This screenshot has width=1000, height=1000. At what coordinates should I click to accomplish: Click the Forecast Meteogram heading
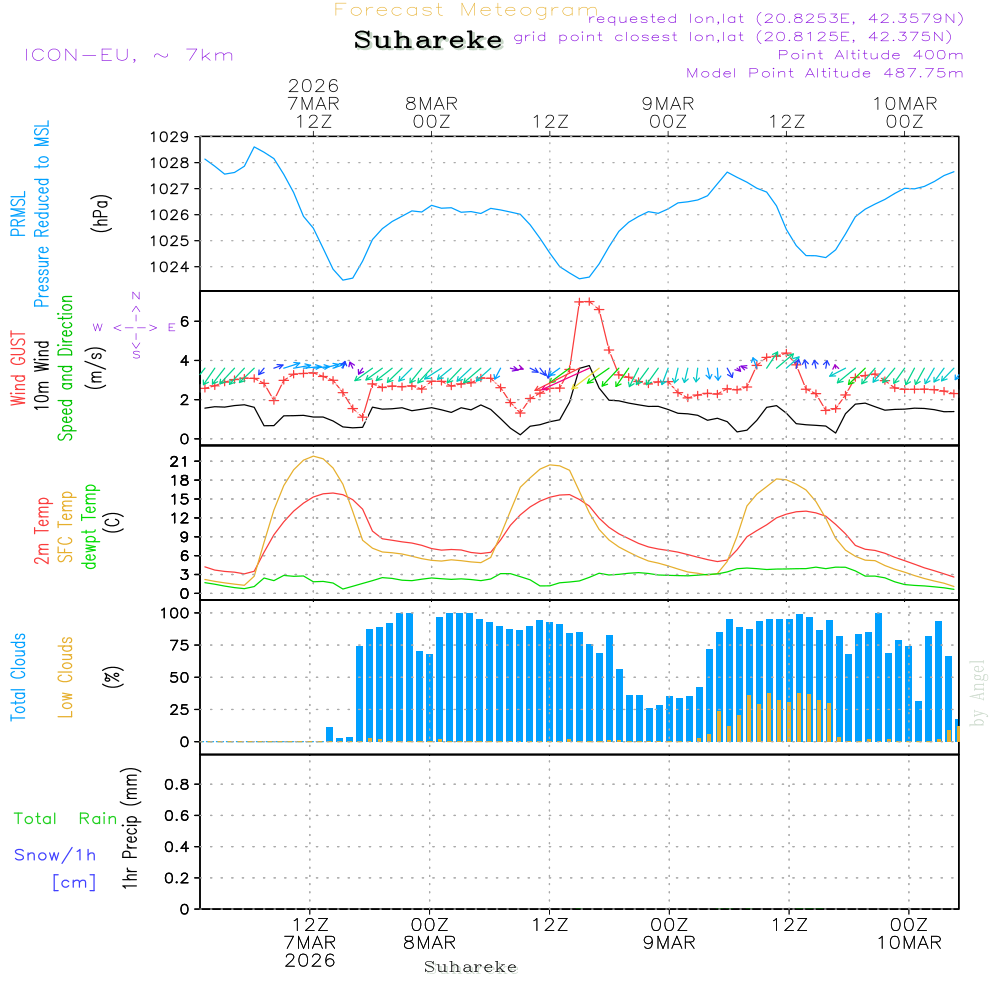(466, 10)
